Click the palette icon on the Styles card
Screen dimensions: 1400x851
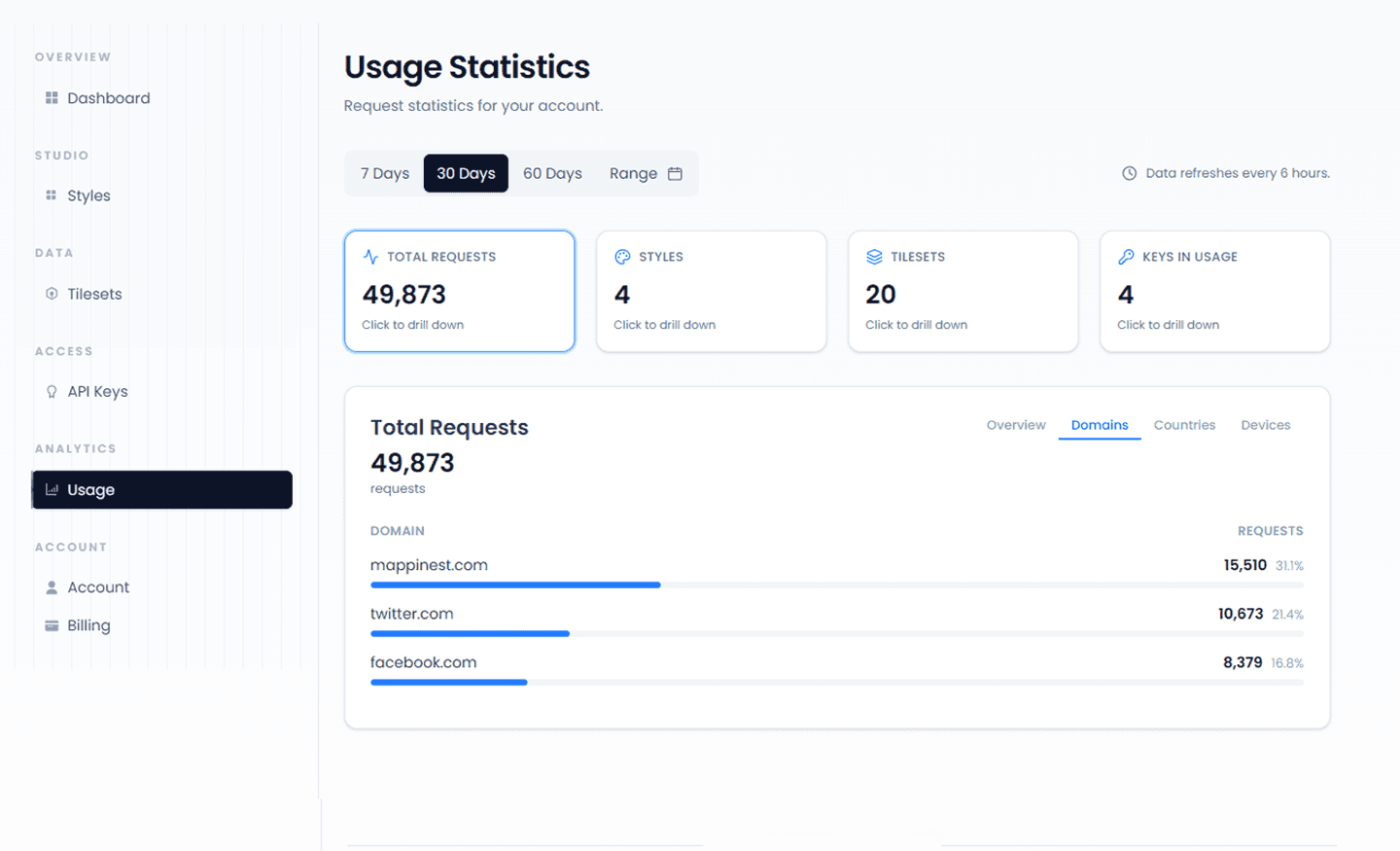click(x=621, y=257)
